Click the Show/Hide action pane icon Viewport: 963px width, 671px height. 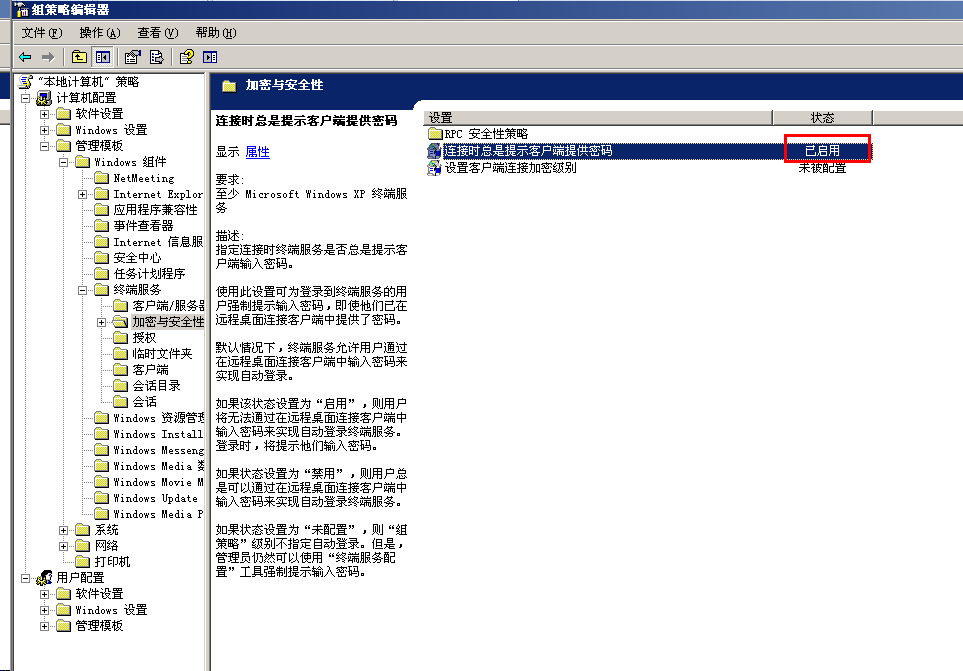click(x=209, y=57)
